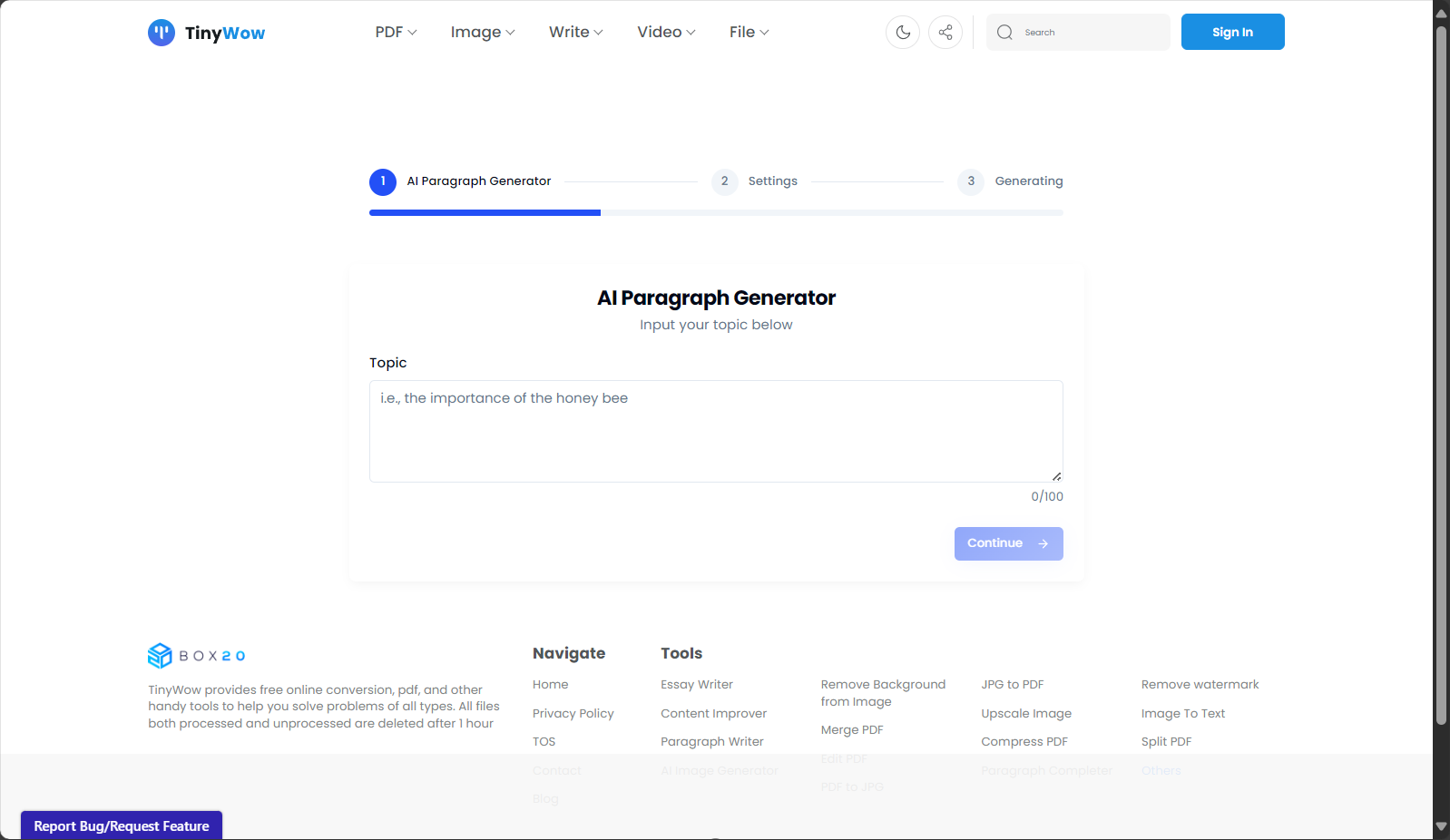Open the Essay Writer tool link
Image resolution: width=1450 pixels, height=840 pixels.
pos(696,685)
